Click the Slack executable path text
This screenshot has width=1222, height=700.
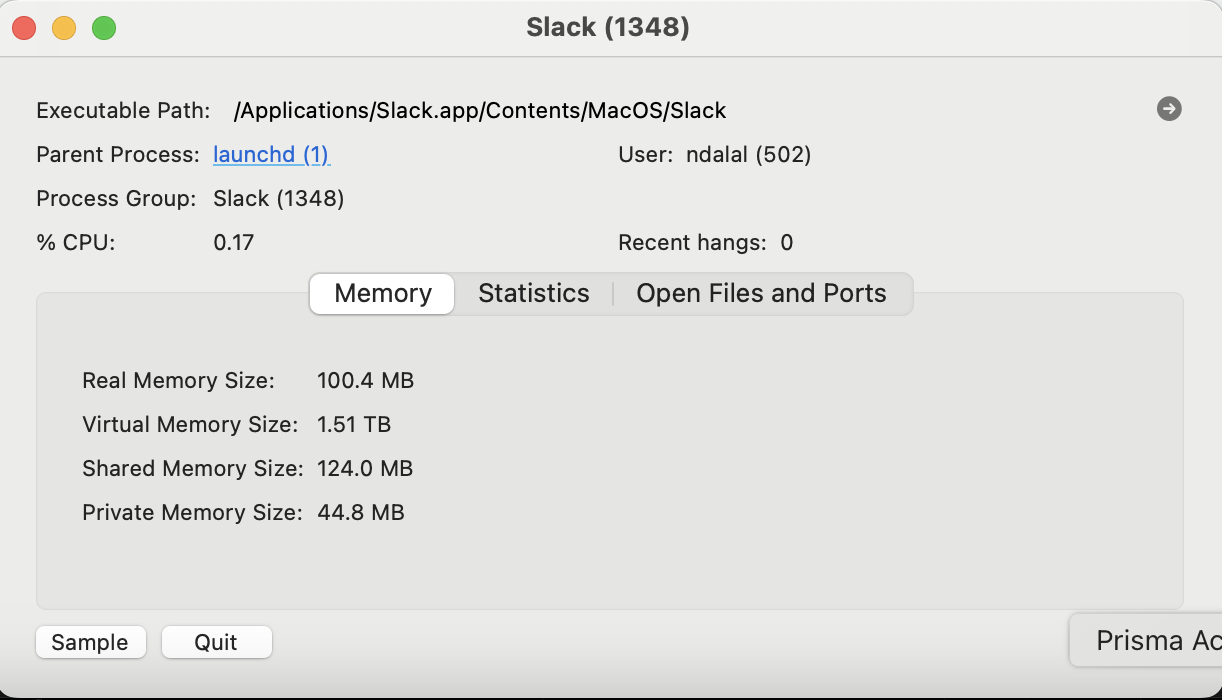pos(480,111)
